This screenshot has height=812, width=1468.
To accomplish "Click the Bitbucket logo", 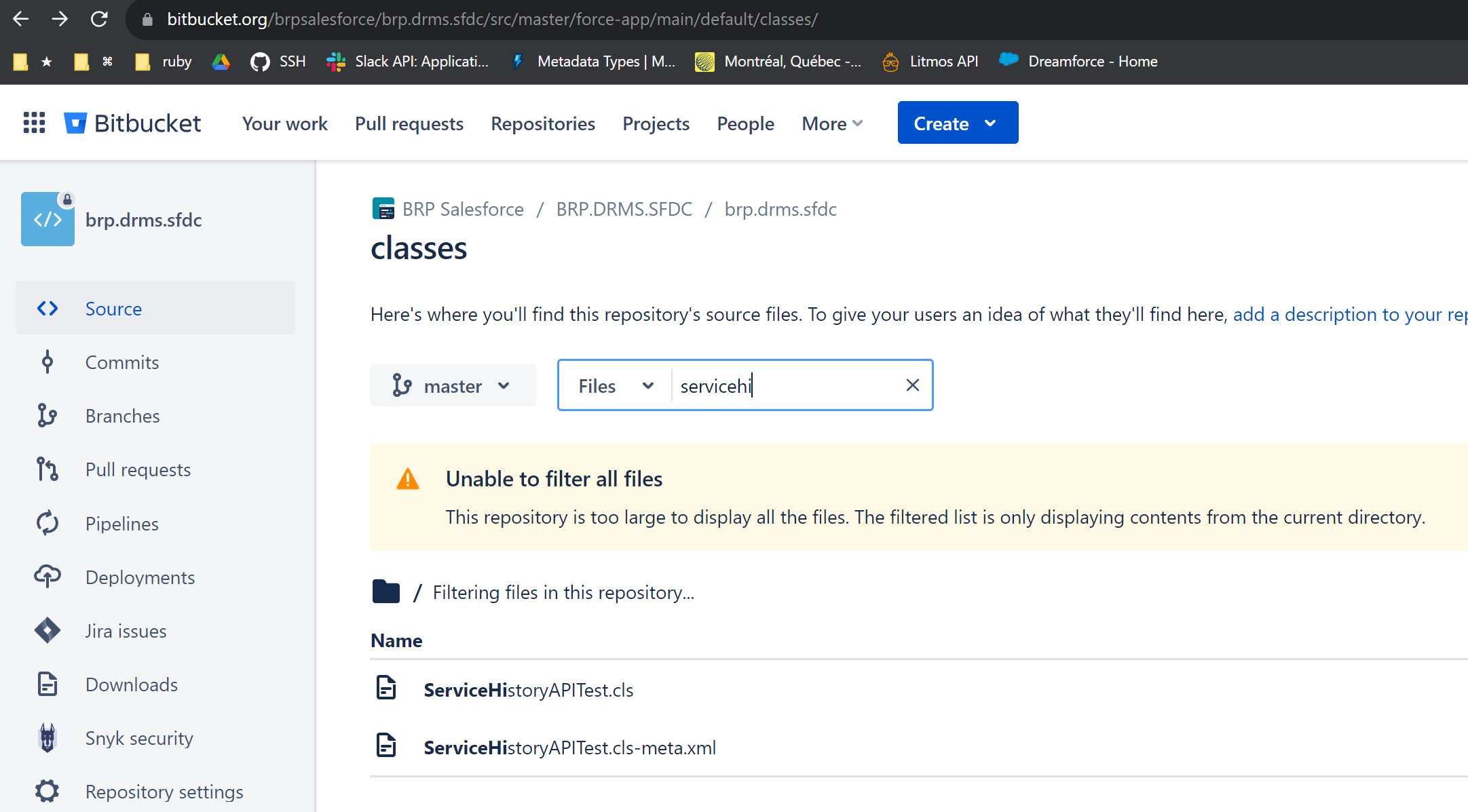I will (x=133, y=123).
